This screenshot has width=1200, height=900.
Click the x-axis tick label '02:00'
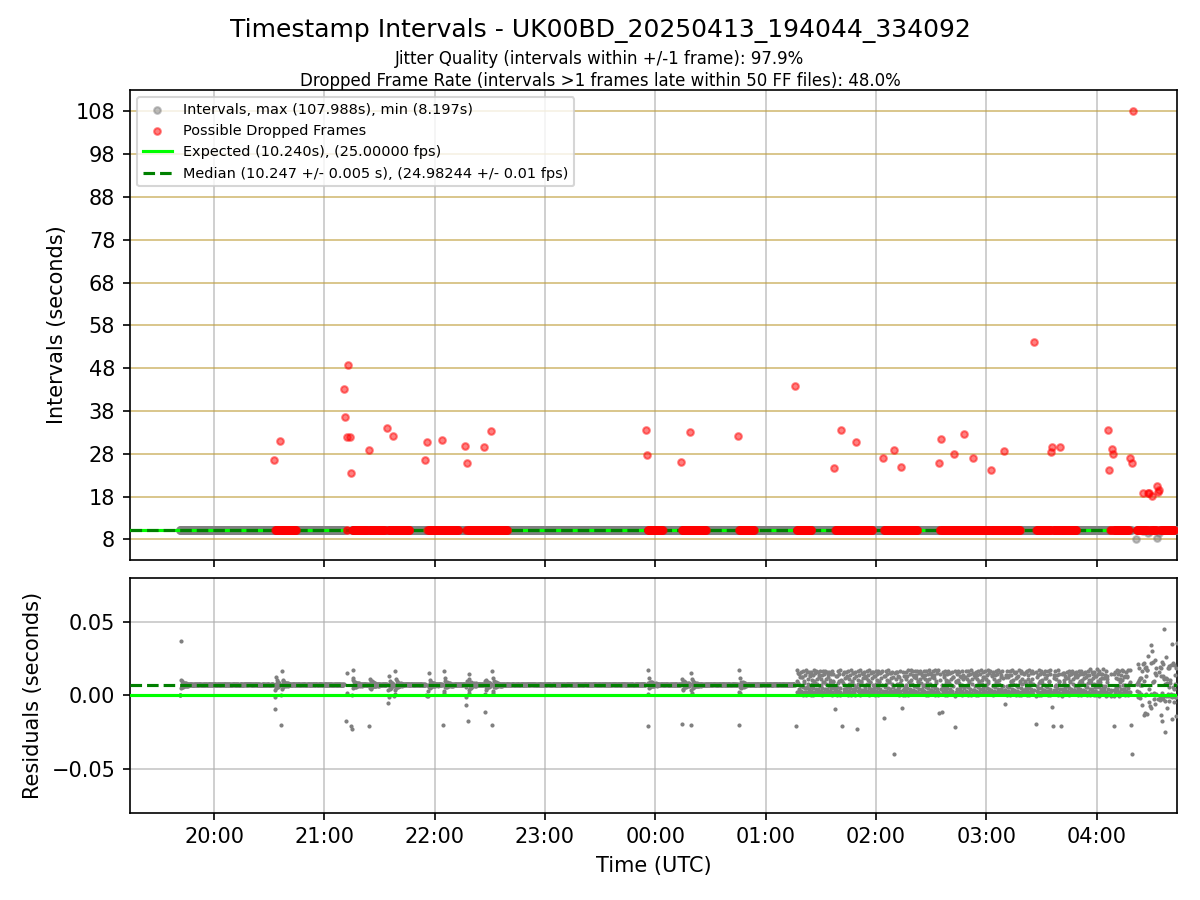tap(876, 834)
